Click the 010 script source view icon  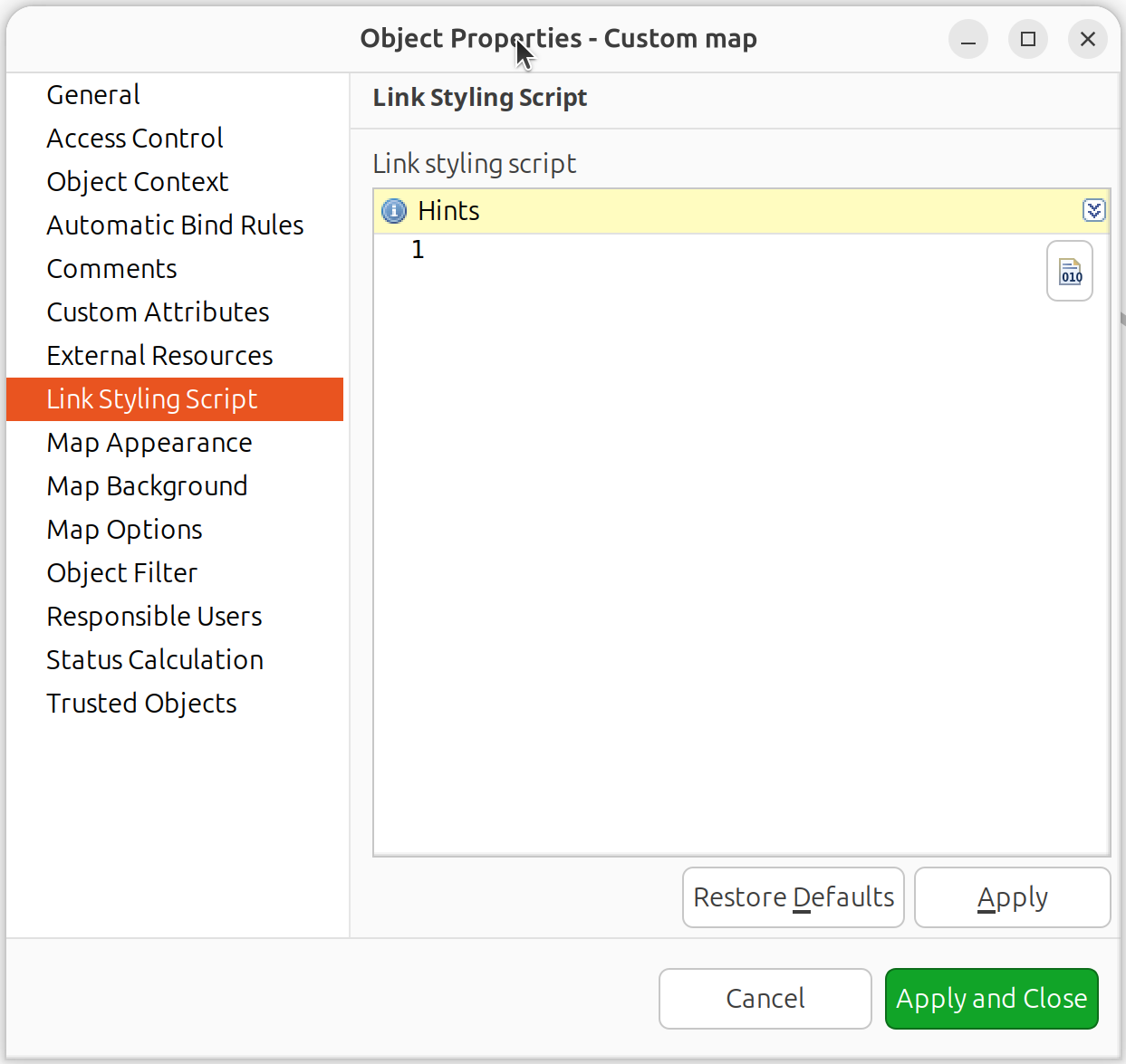[1069, 271]
